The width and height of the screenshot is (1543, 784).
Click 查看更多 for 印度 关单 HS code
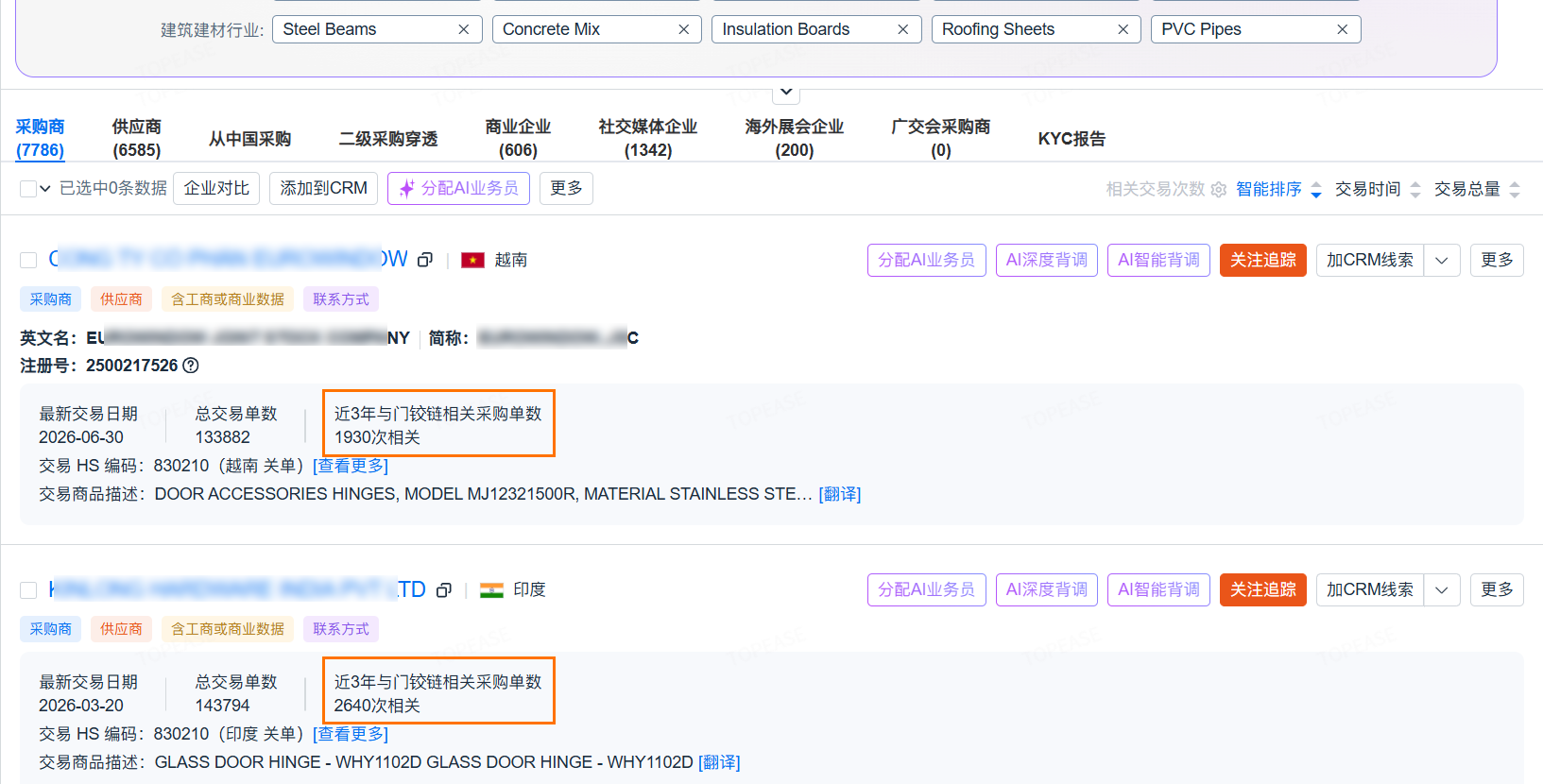coord(351,734)
